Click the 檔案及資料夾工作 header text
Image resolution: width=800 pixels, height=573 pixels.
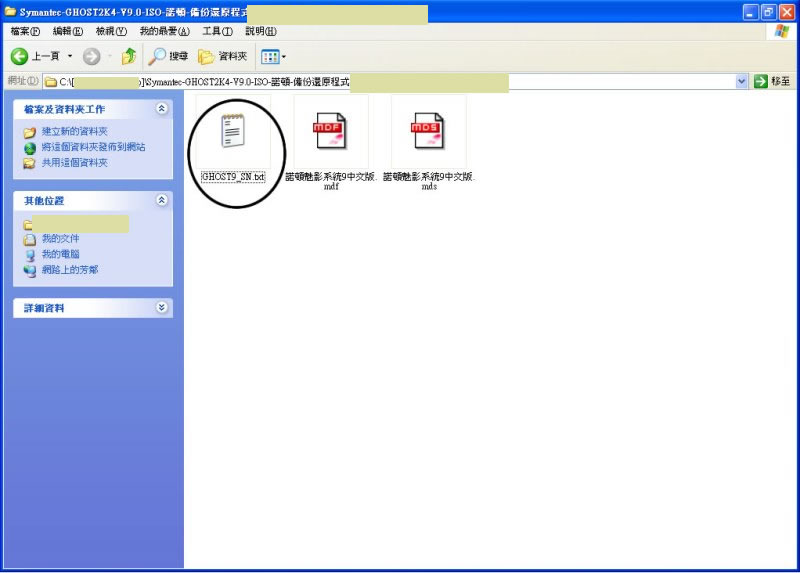64,109
